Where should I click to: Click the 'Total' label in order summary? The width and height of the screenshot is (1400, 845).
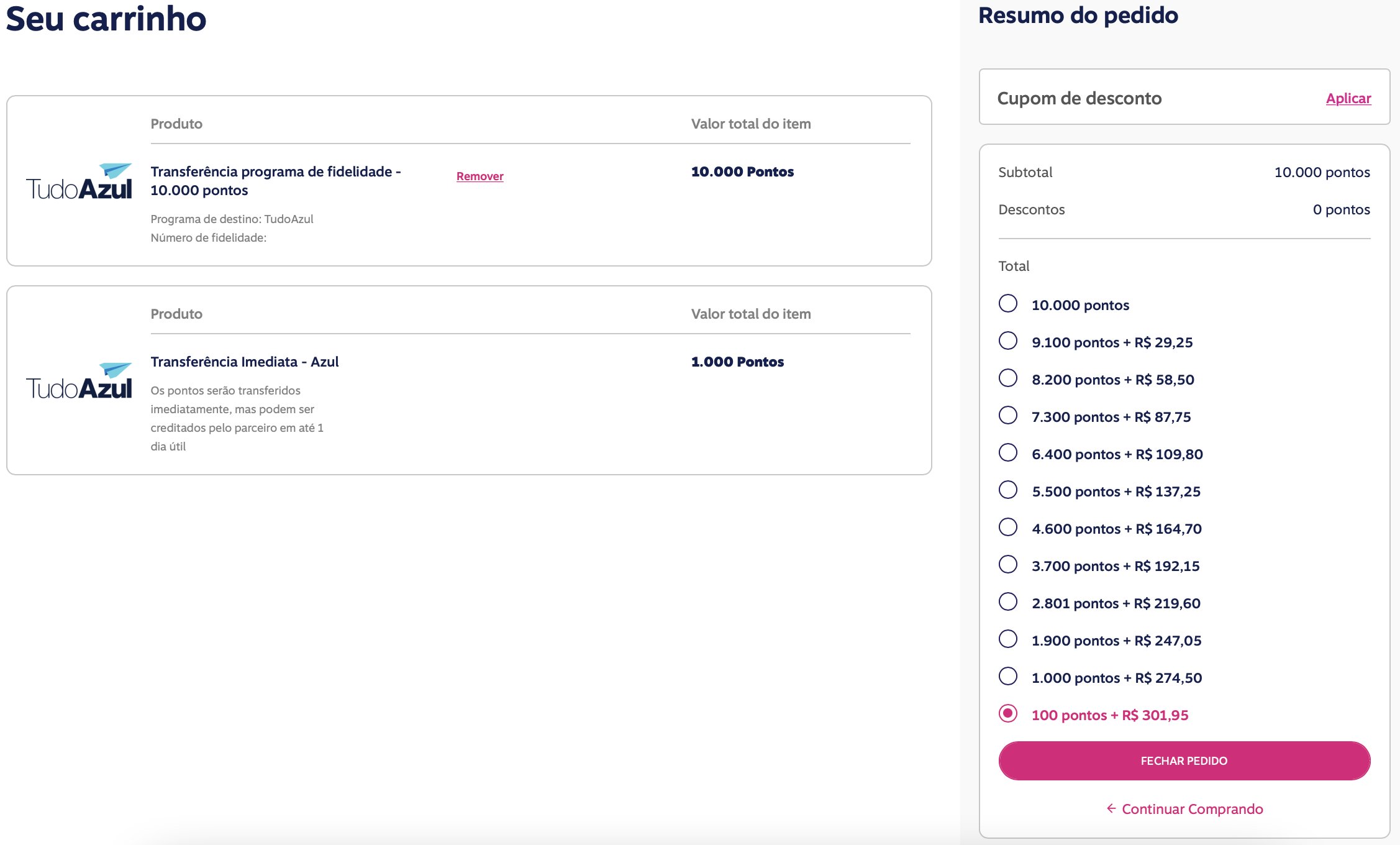(1014, 266)
